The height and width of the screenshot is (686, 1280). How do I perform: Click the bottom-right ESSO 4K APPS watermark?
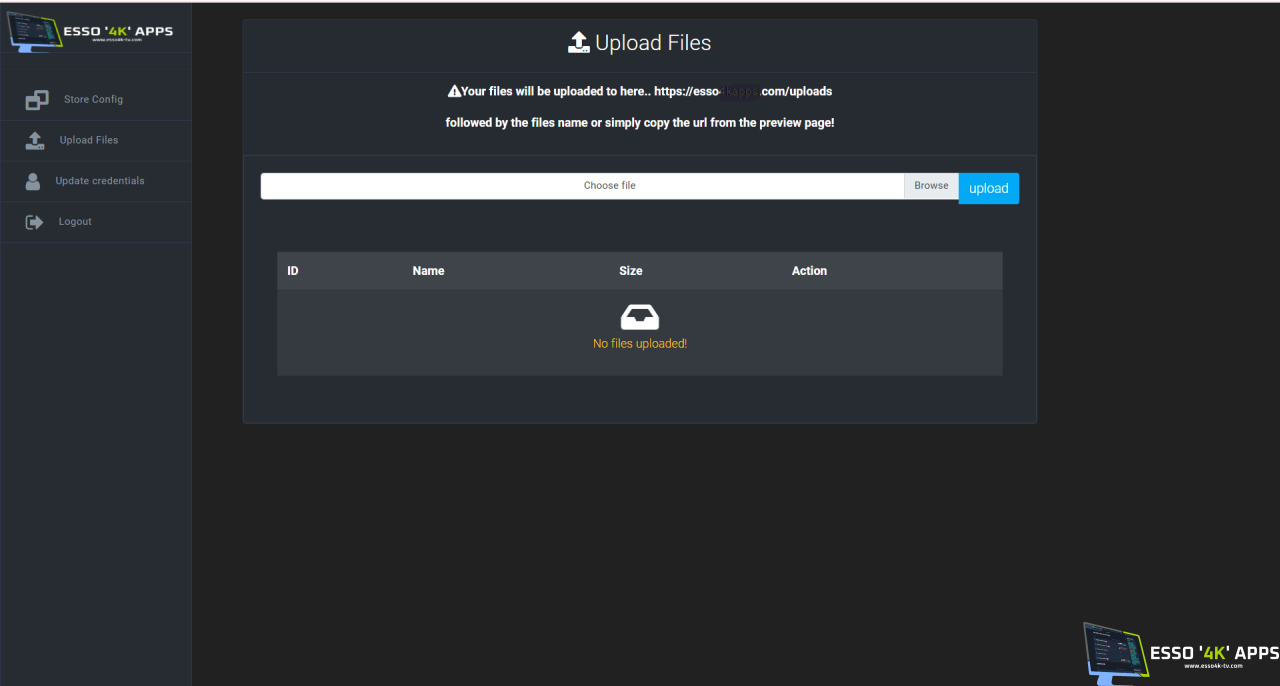(x=1180, y=653)
